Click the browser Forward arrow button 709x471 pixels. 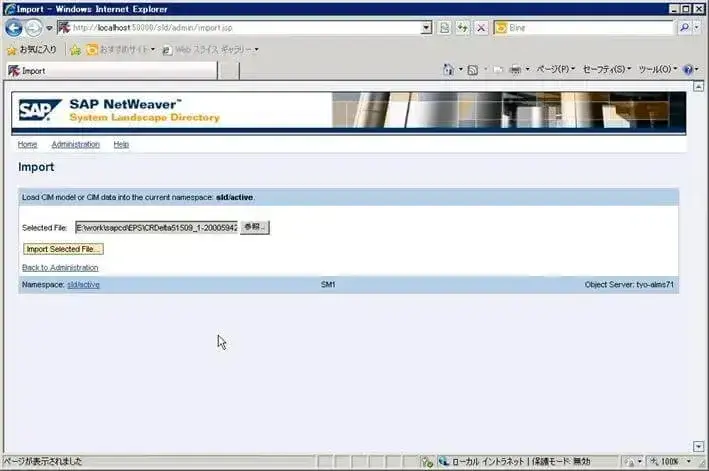(33, 28)
